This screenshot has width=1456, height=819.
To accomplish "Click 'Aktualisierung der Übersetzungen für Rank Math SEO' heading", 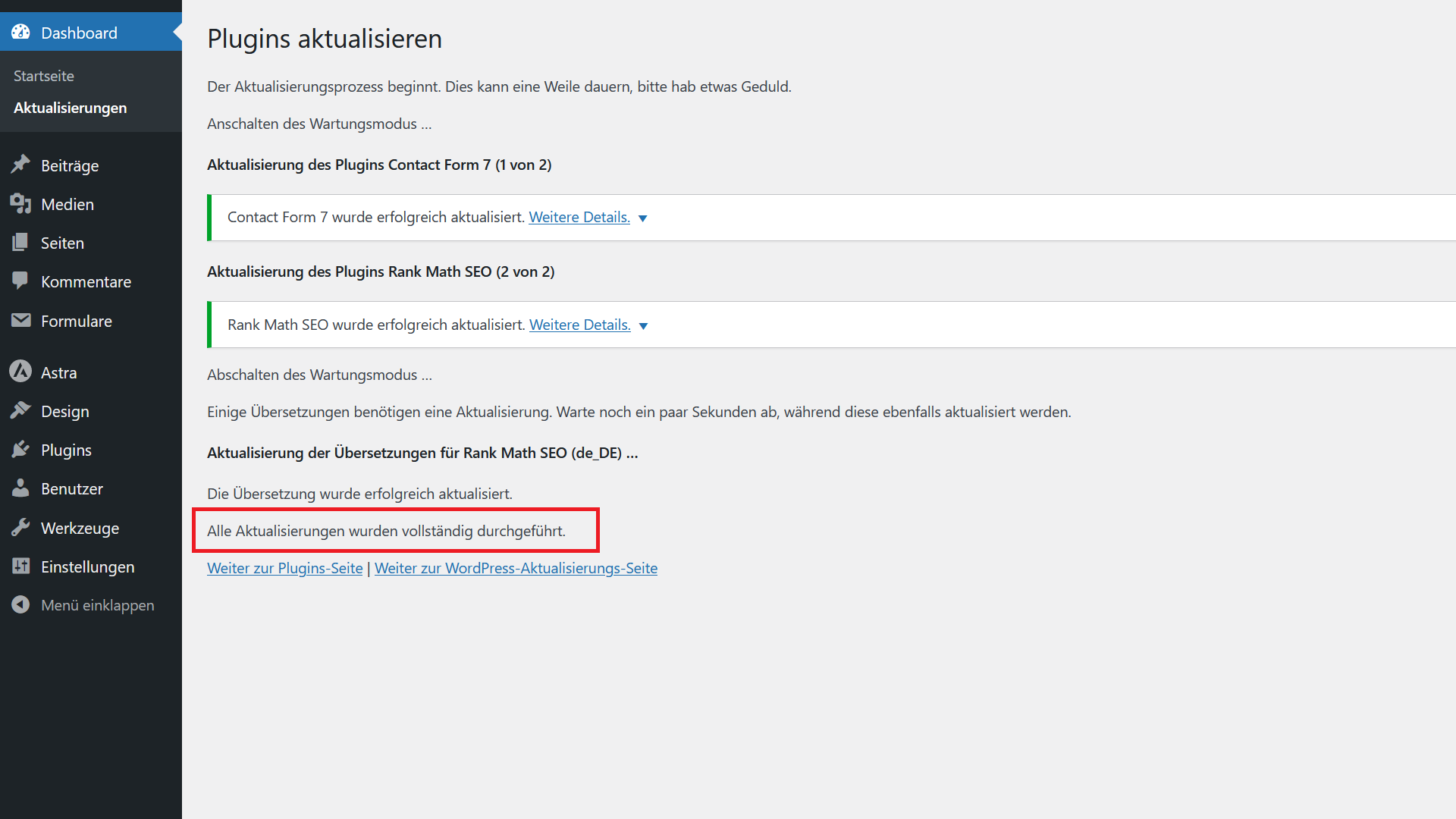I will pyautogui.click(x=422, y=453).
